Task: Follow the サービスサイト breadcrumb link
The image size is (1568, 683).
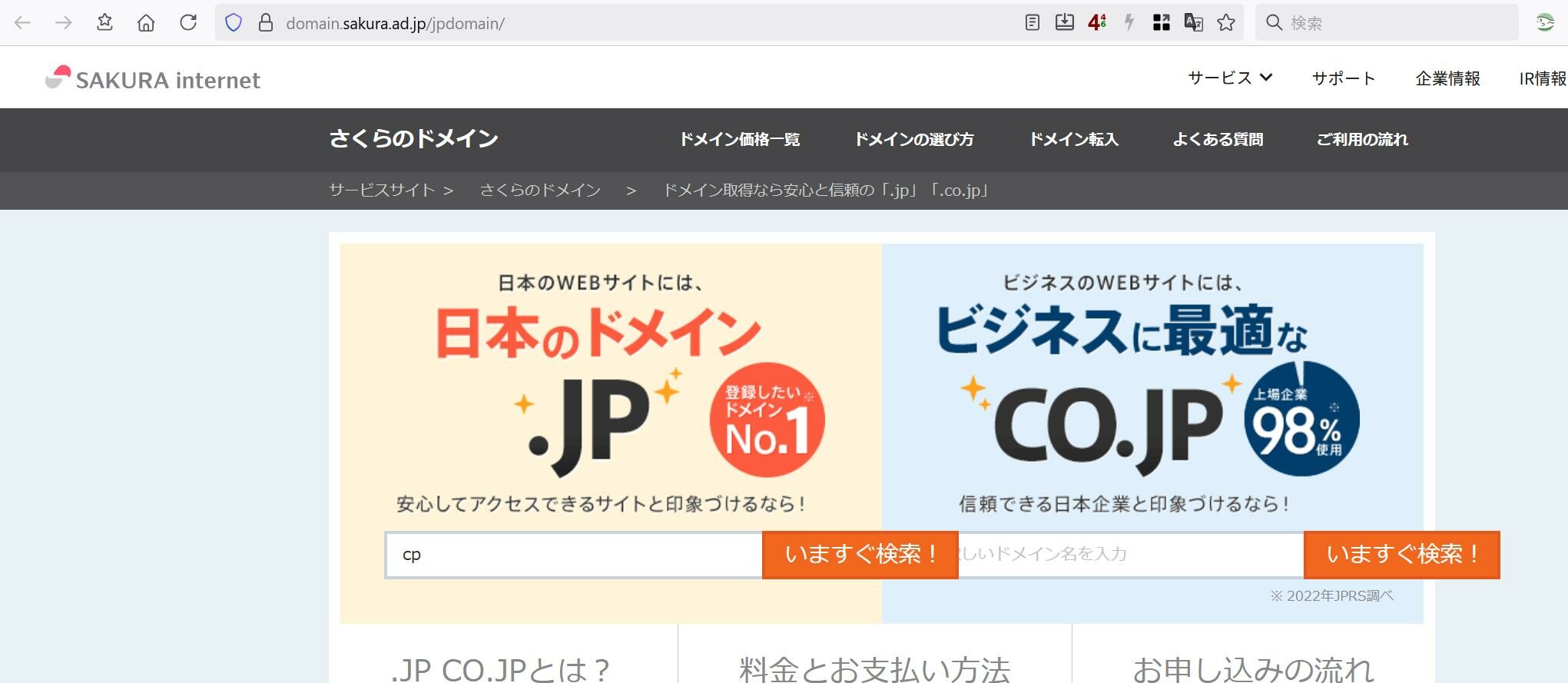Action: pyautogui.click(x=382, y=190)
